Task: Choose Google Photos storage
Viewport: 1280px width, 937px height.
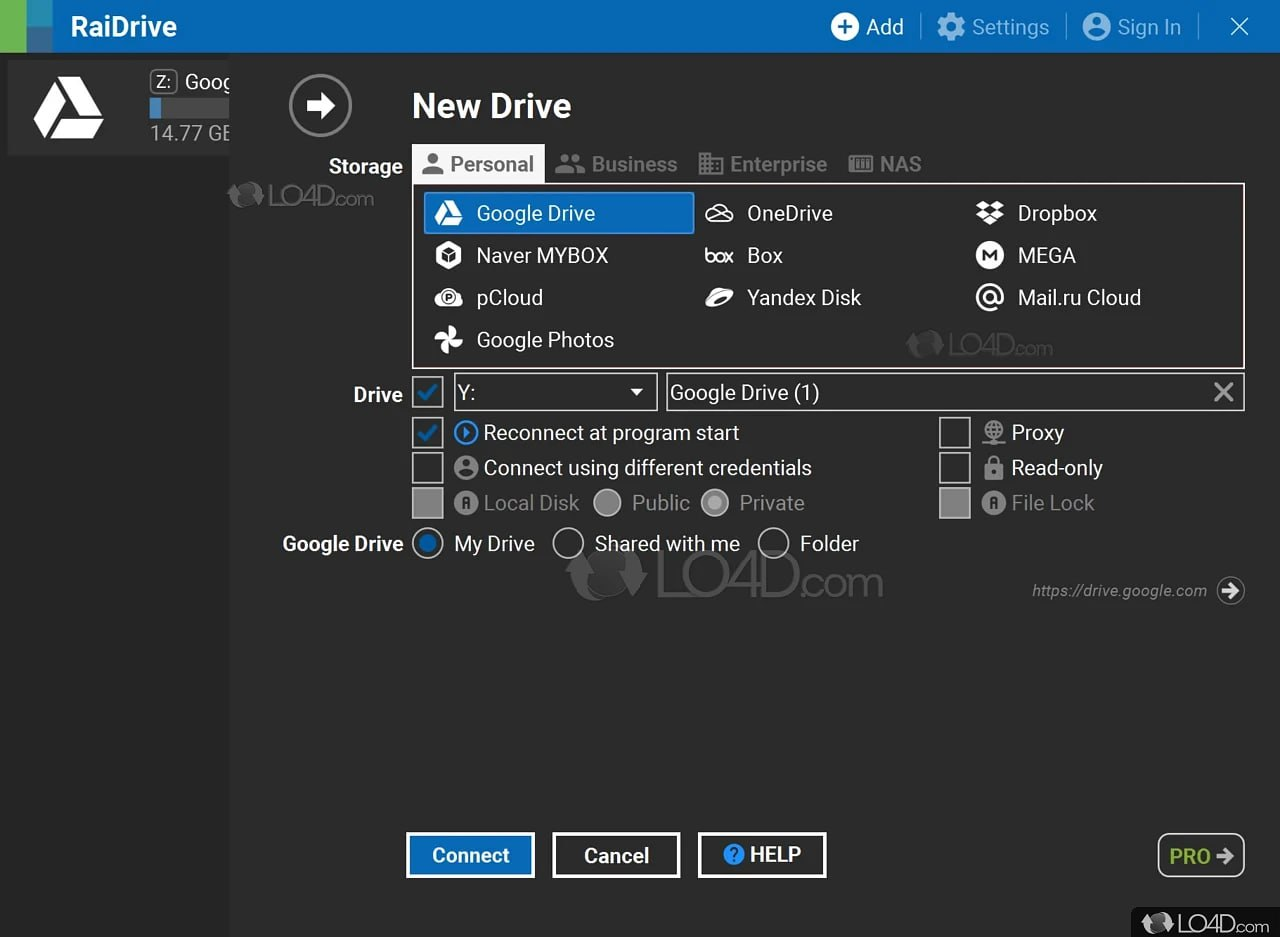Action: pos(544,340)
